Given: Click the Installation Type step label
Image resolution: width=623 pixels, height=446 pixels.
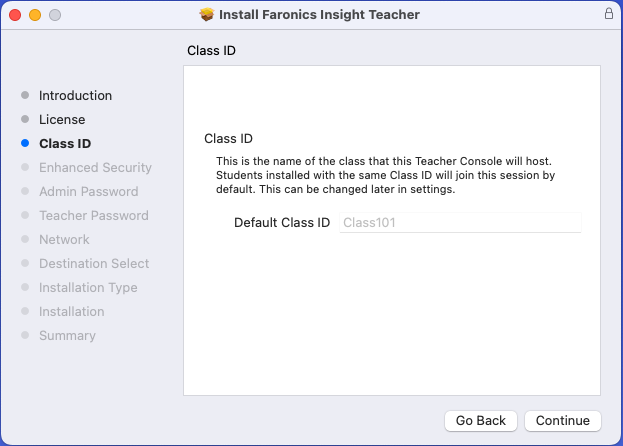Looking at the screenshot, I should click(x=88, y=288).
